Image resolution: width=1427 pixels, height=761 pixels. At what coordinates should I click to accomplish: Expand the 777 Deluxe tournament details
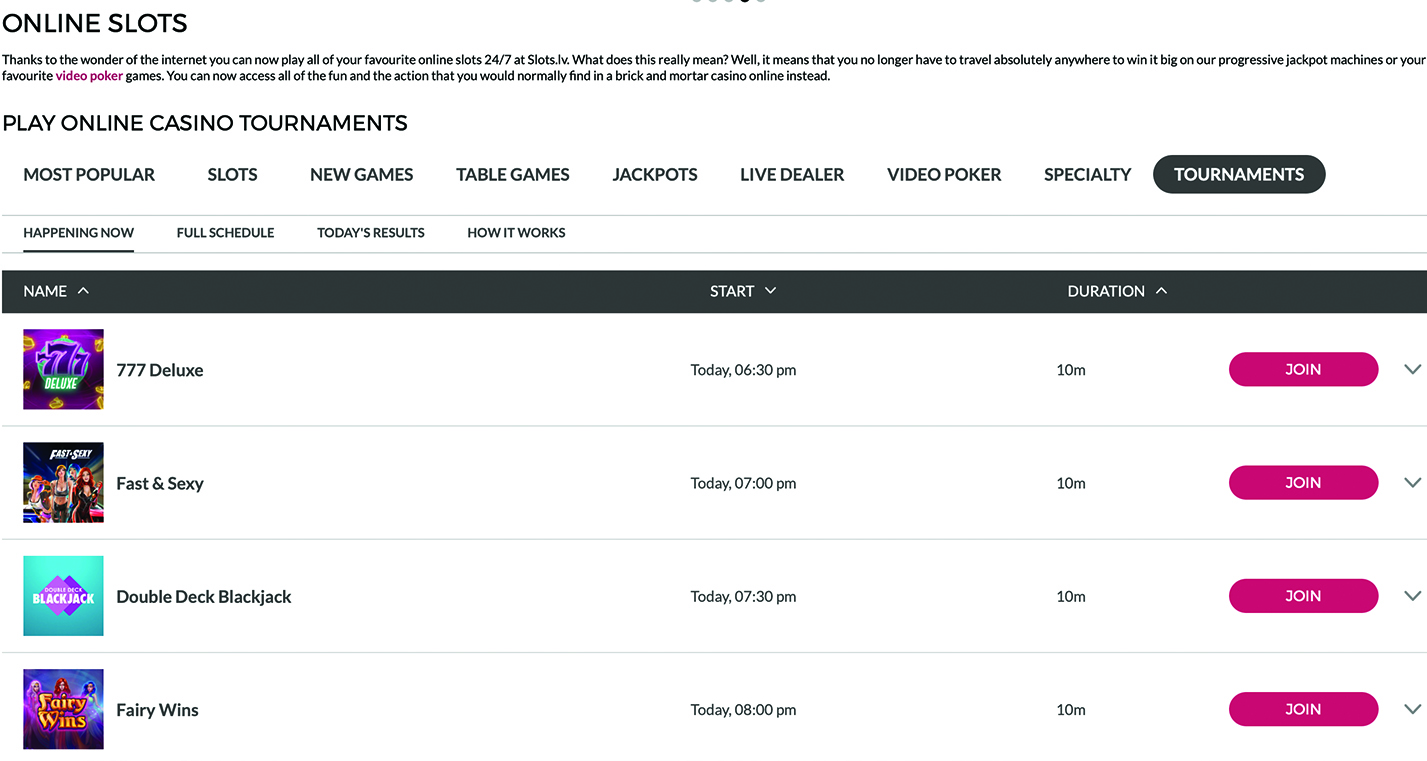[1412, 369]
